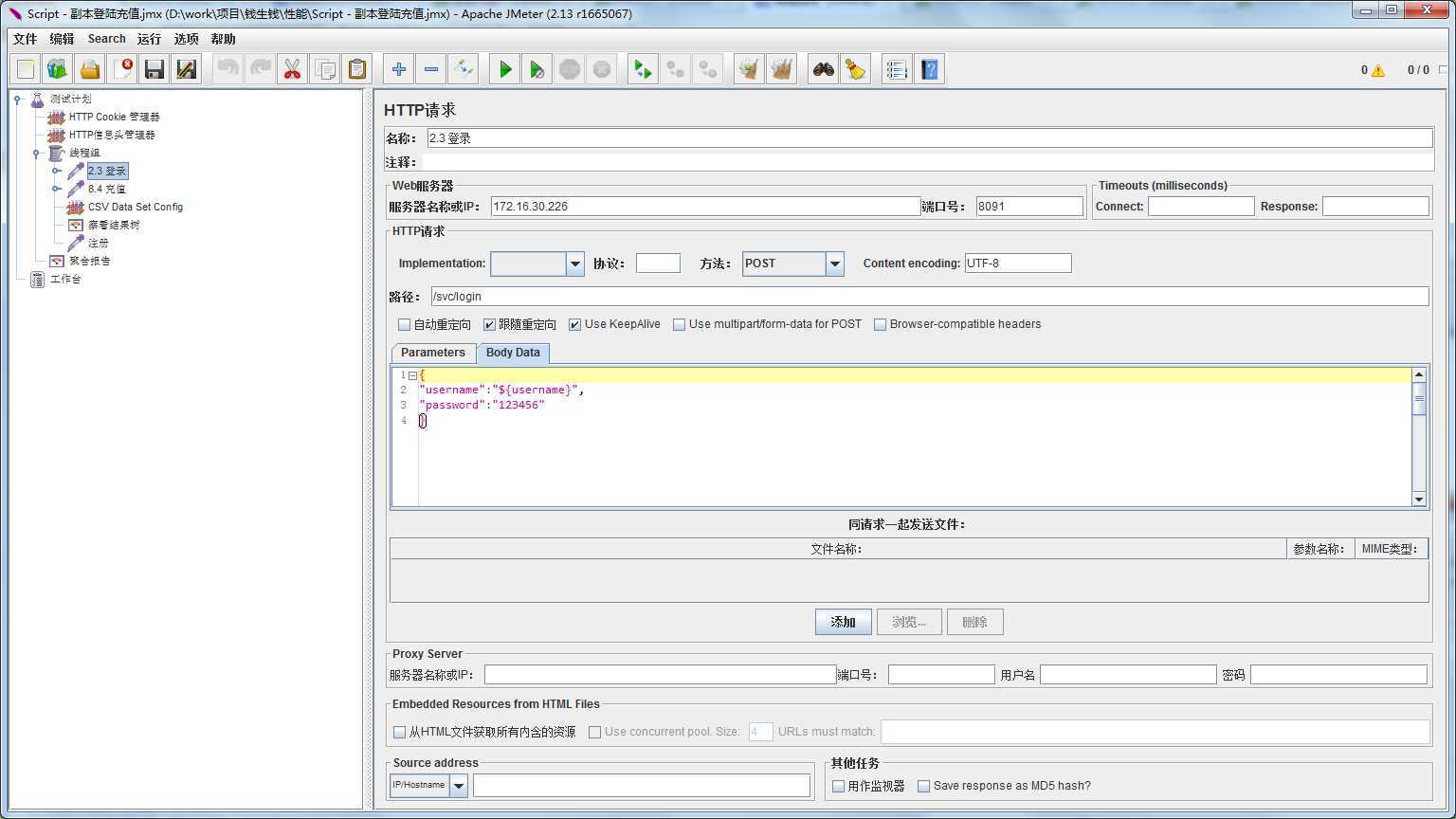Click the 端口号 8091 field
1456x819 pixels.
(x=1029, y=206)
